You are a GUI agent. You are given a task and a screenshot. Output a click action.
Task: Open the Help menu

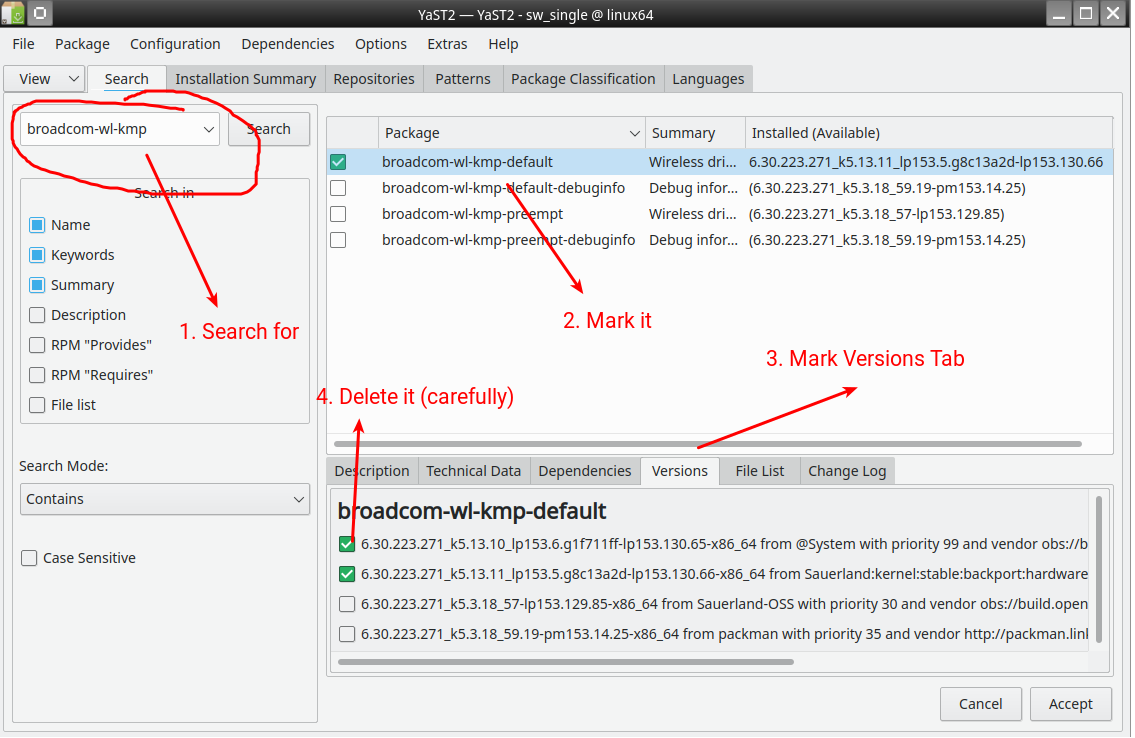point(503,44)
